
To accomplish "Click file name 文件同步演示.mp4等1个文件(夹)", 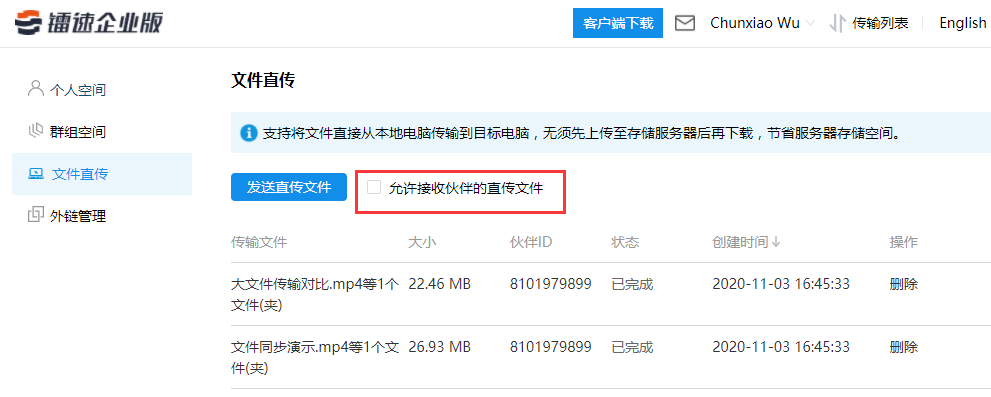I will 315,357.
